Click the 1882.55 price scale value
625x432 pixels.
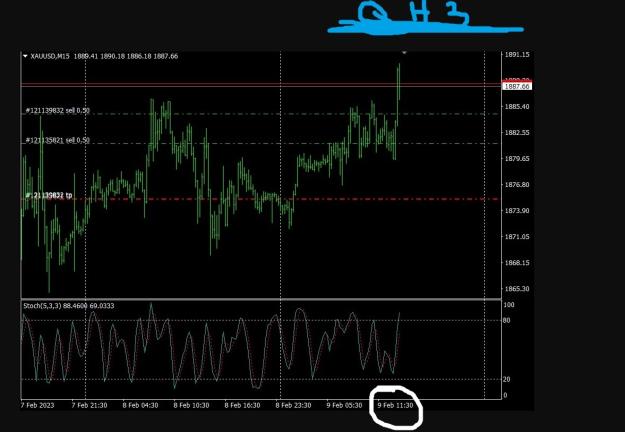click(517, 133)
